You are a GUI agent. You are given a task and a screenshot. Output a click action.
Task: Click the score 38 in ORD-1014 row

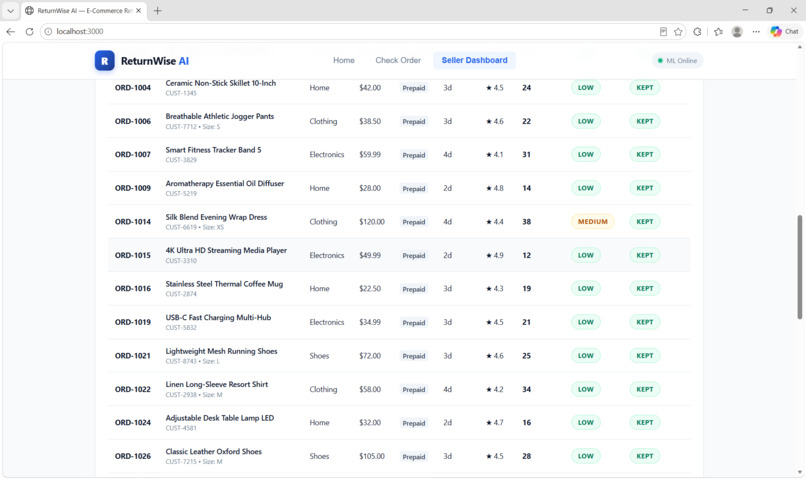pyautogui.click(x=526, y=222)
